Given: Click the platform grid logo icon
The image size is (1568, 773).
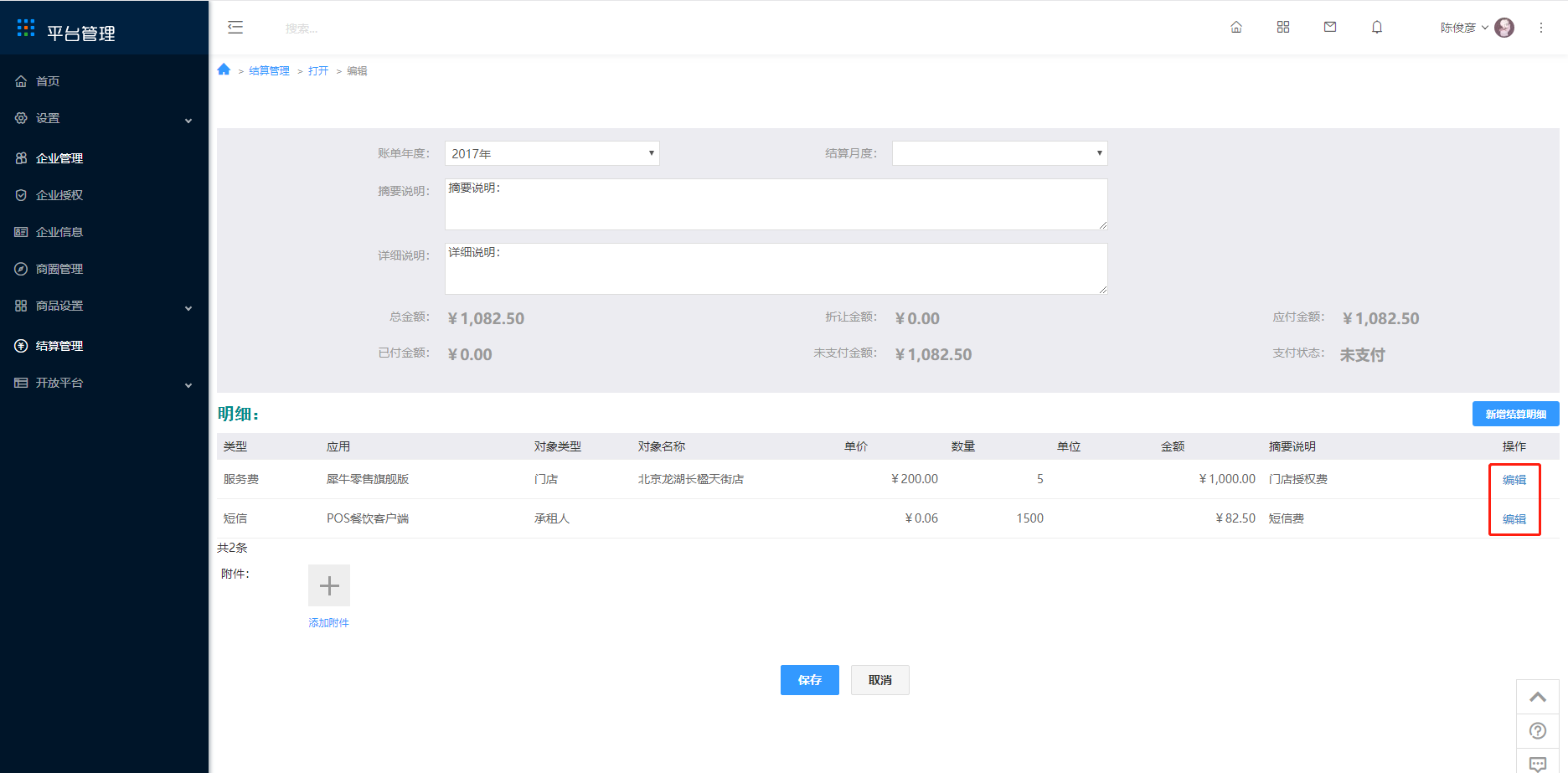Looking at the screenshot, I should (x=26, y=28).
